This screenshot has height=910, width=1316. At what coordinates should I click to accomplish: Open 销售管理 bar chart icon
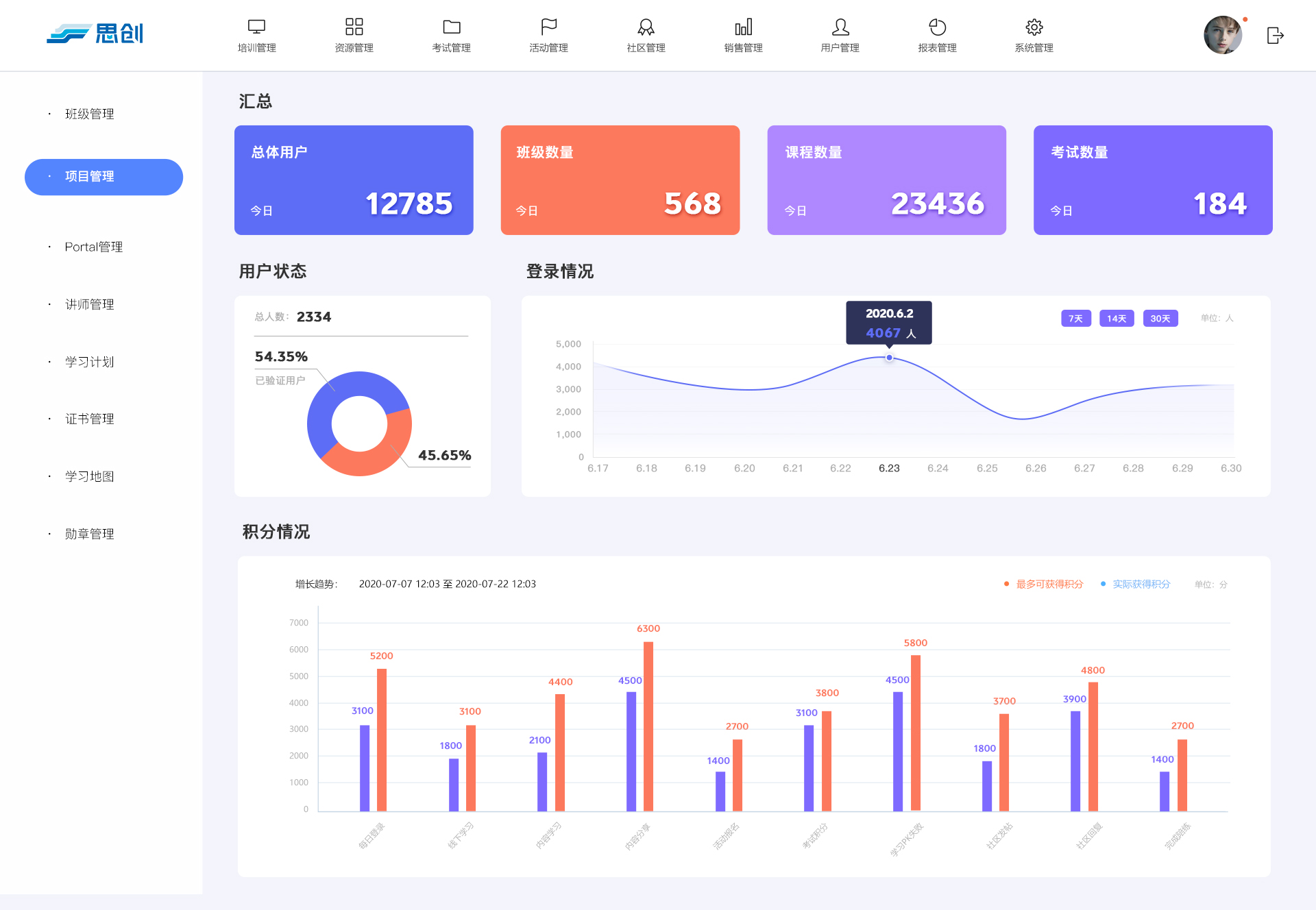743,27
